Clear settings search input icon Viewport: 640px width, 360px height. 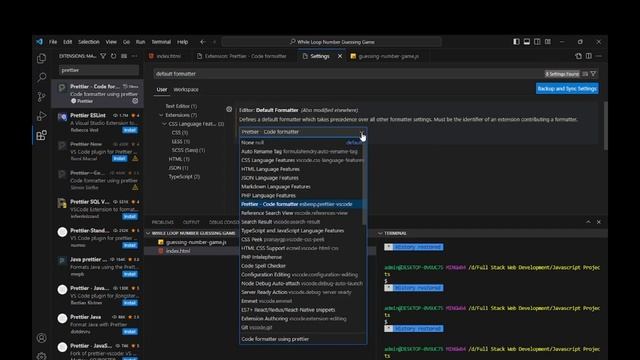(585, 74)
